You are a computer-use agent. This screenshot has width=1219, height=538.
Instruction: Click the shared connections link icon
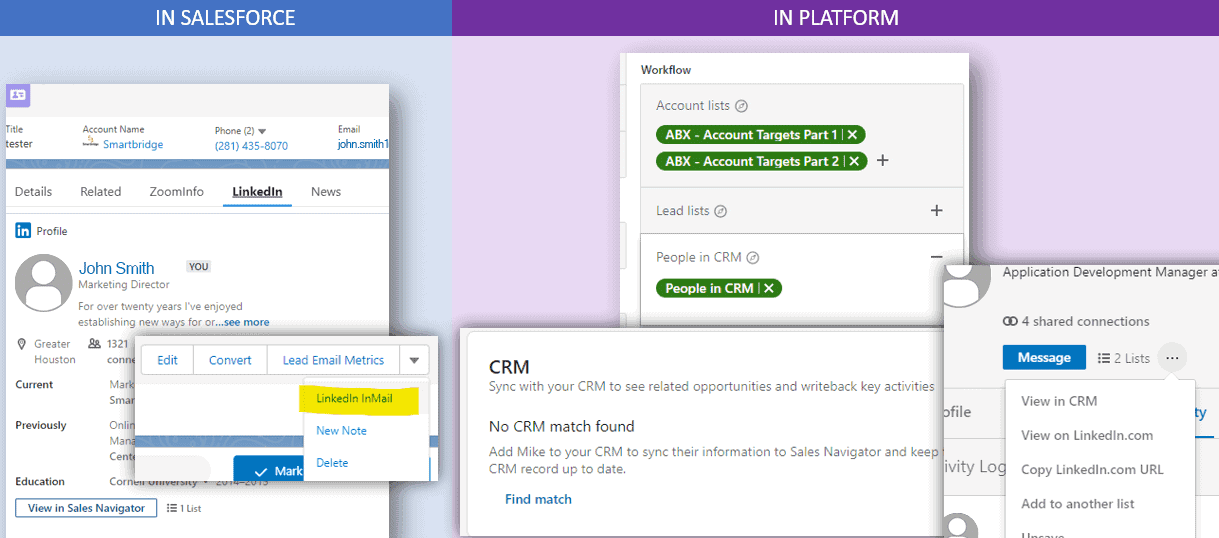tap(1010, 322)
